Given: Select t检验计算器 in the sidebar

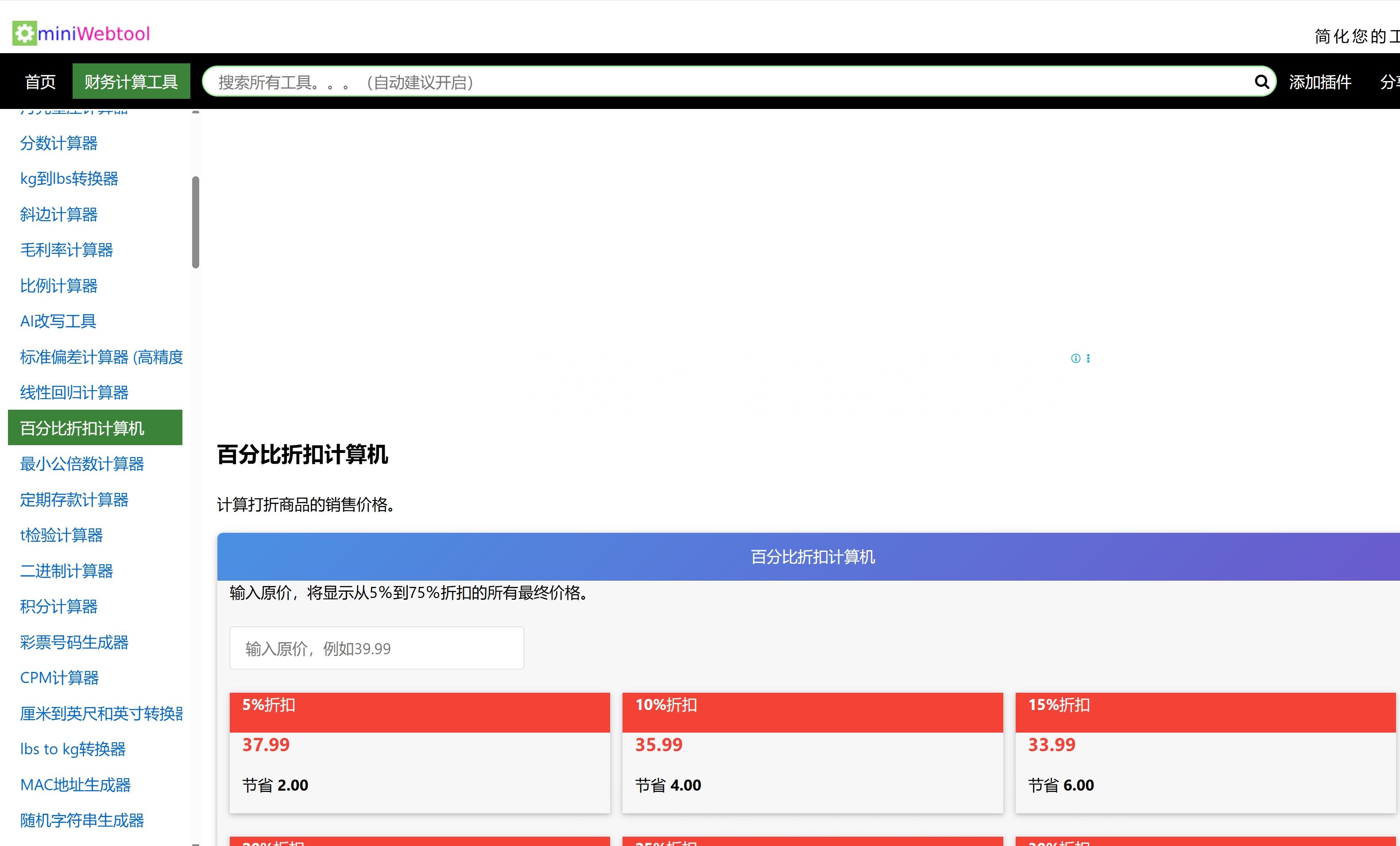Looking at the screenshot, I should pyautogui.click(x=61, y=536).
